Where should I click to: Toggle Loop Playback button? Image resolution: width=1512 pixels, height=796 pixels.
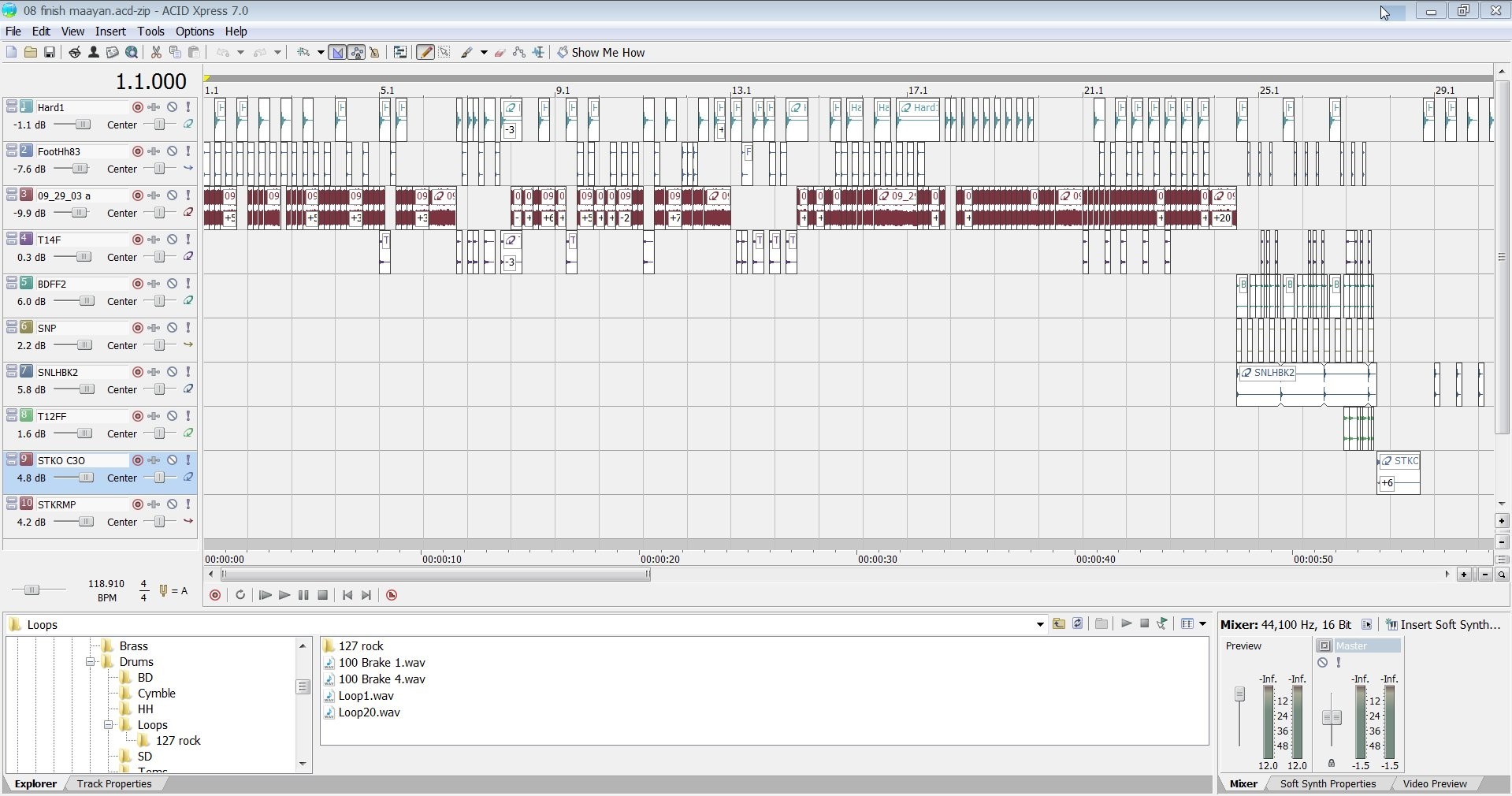240,595
